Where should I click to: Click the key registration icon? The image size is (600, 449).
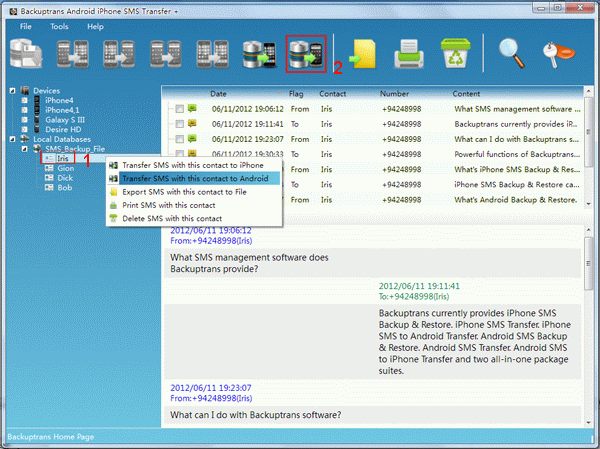click(558, 55)
